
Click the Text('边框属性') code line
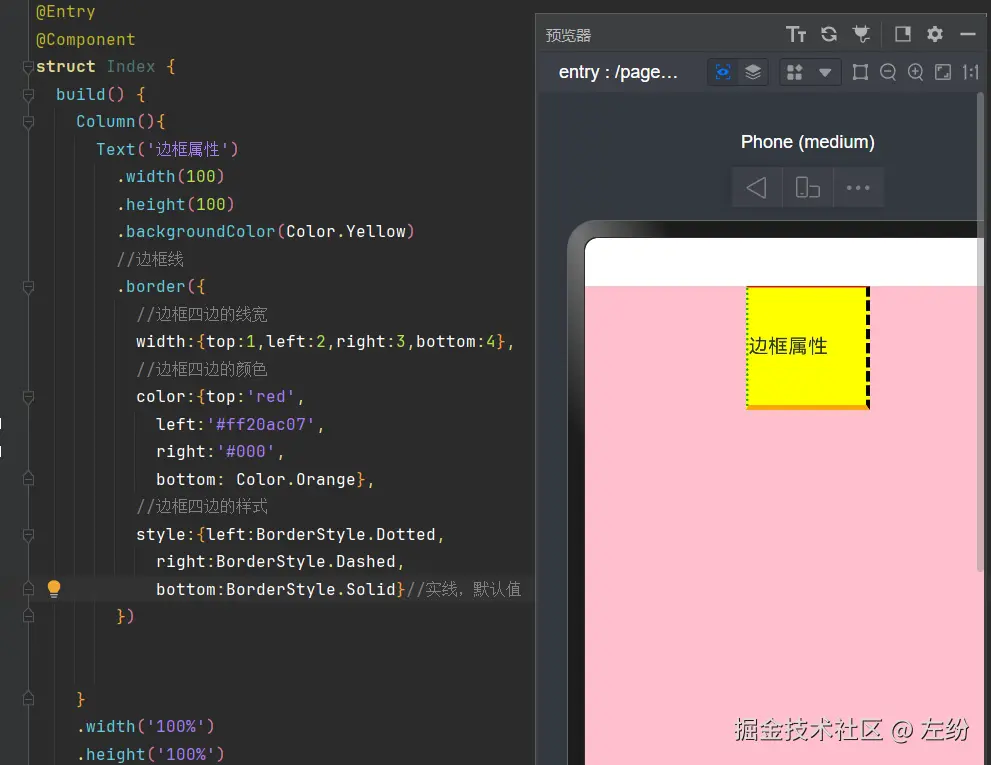(167, 149)
